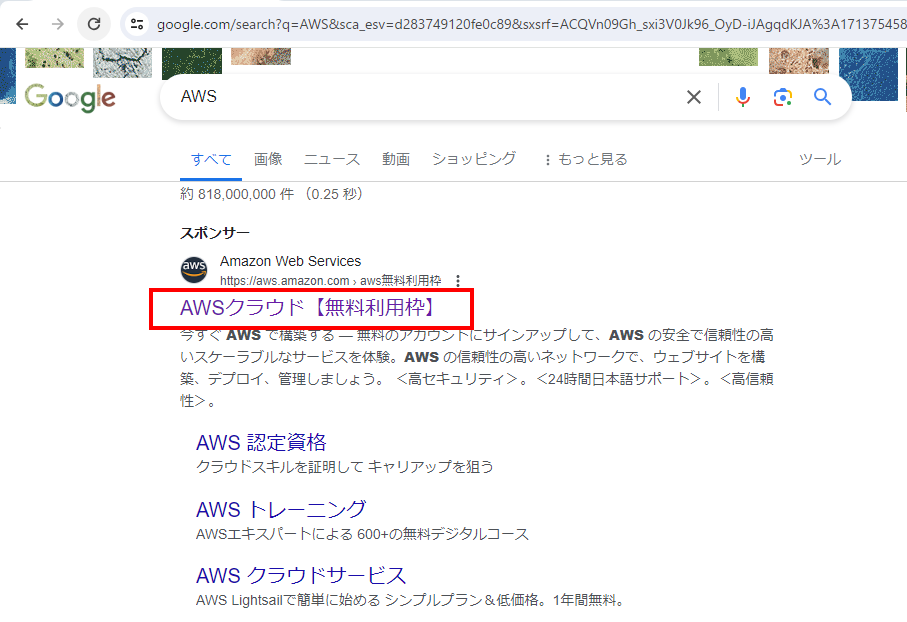Open the AWS 認定資格 sitelink
907x622 pixels.
[261, 443]
